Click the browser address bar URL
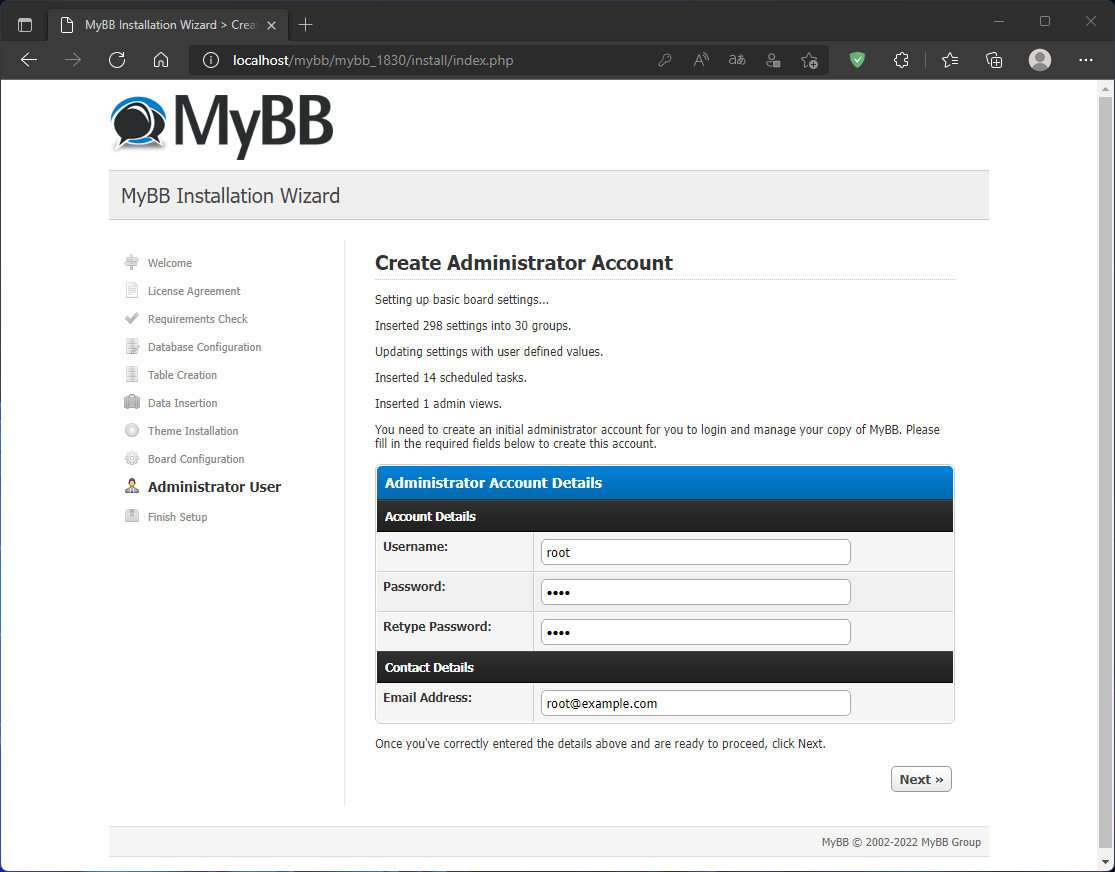 tap(373, 60)
